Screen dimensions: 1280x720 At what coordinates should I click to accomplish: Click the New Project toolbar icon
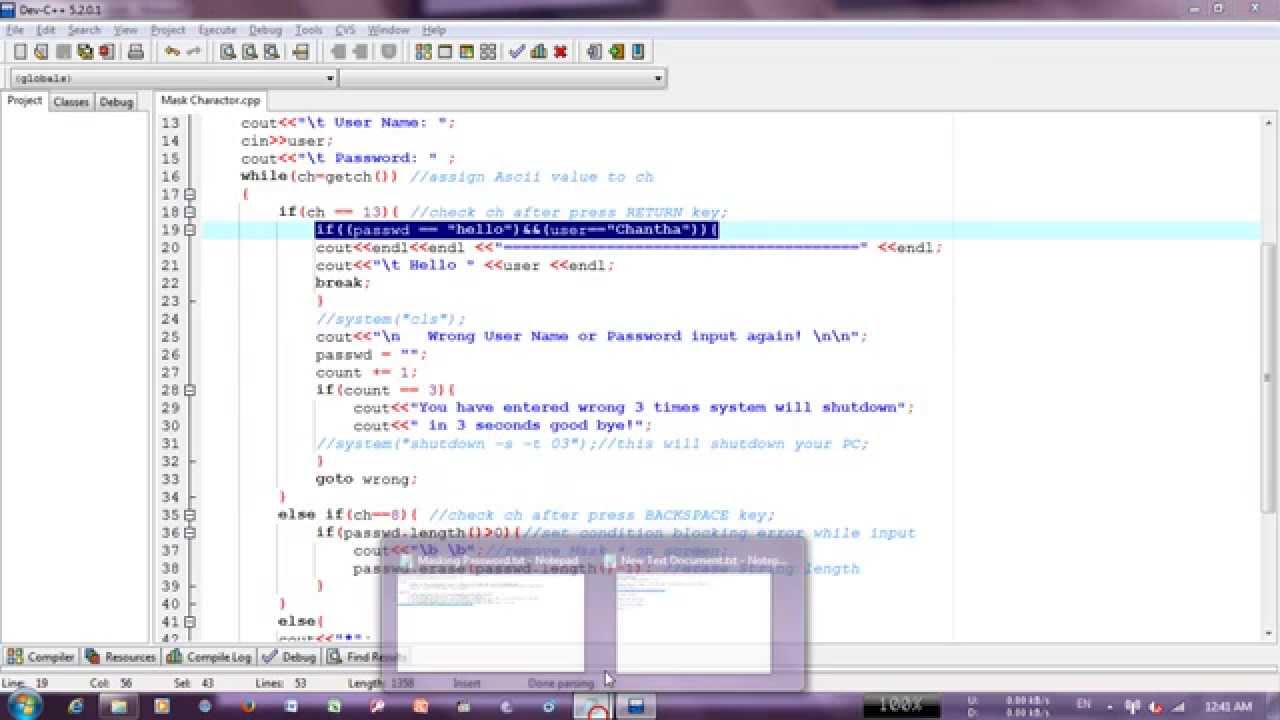click(594, 52)
